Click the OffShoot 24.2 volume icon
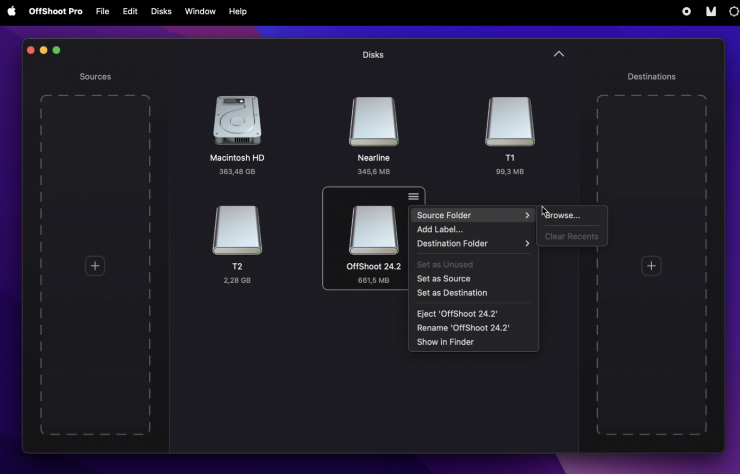 point(373,231)
